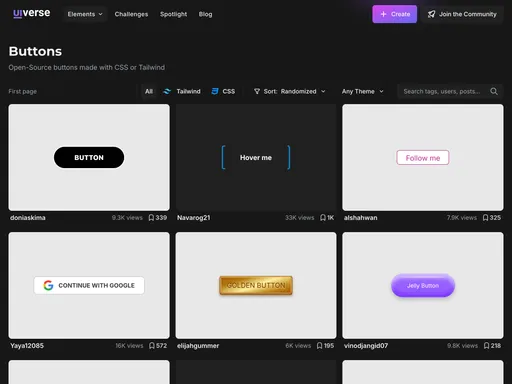The width and height of the screenshot is (512, 384).
Task: Open the Elements dropdown menu
Action: (x=85, y=14)
